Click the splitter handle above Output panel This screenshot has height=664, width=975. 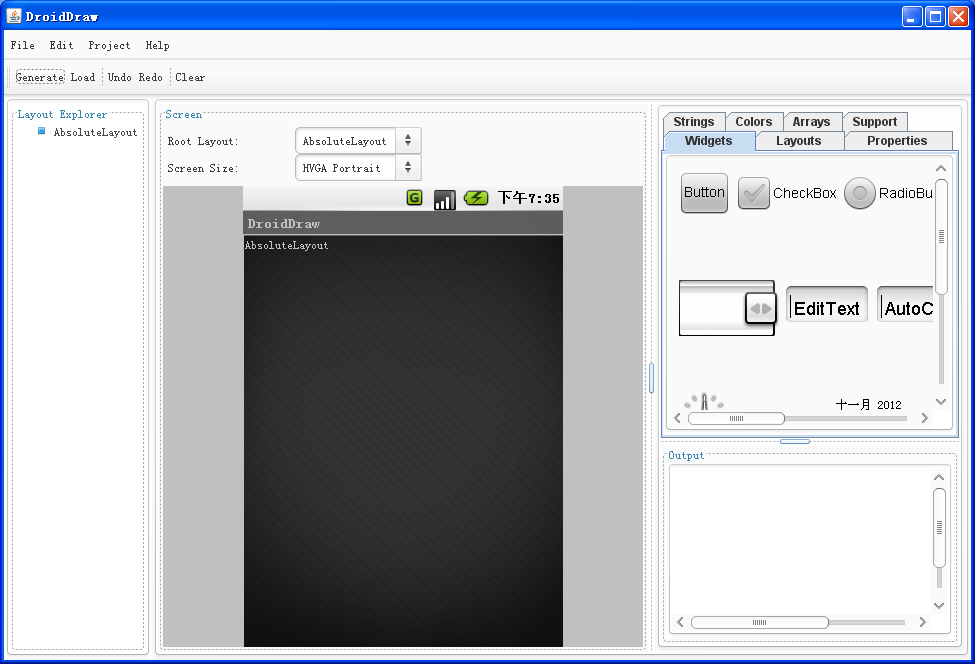pyautogui.click(x=795, y=441)
